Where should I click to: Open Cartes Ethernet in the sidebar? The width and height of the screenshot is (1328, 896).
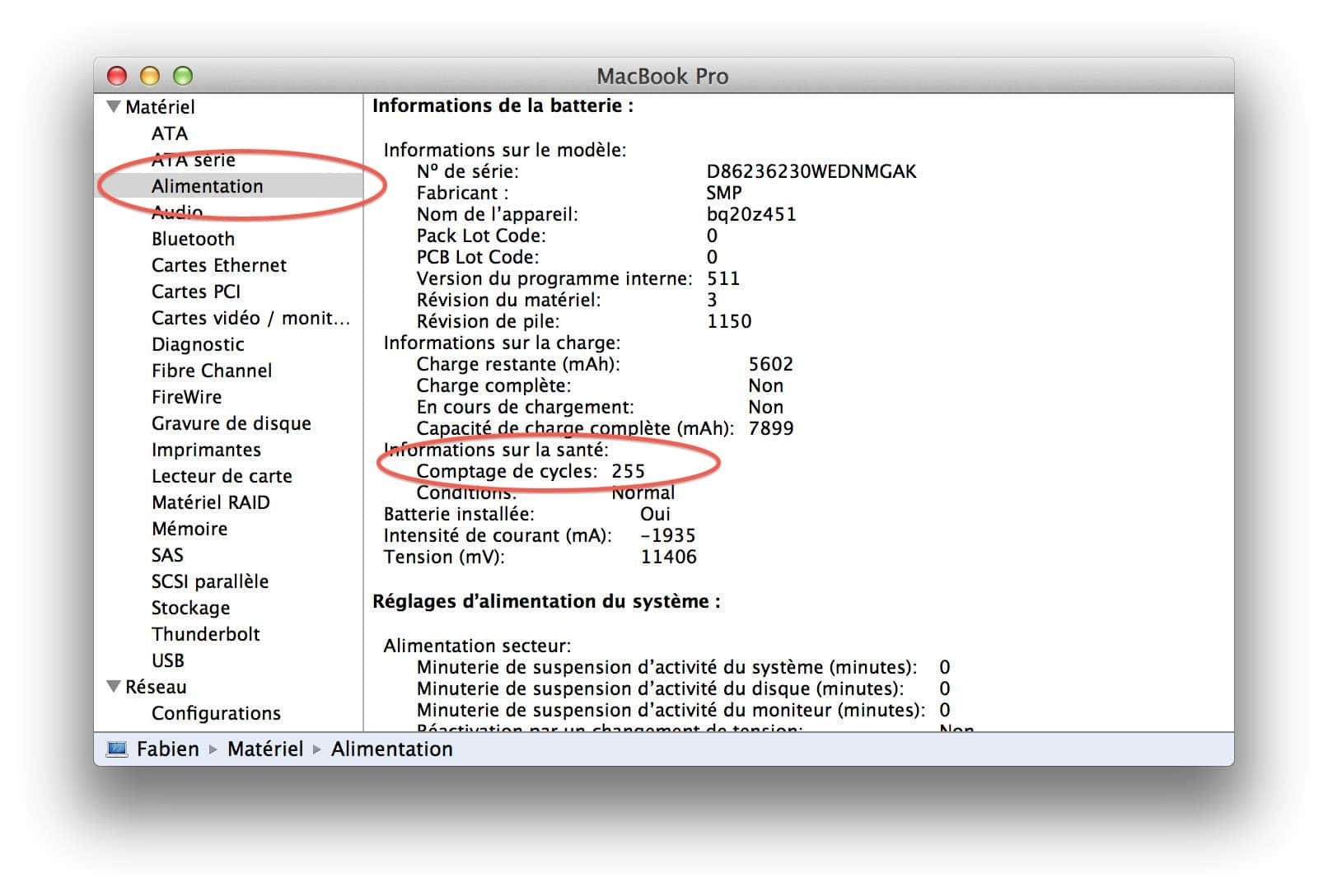click(x=219, y=265)
